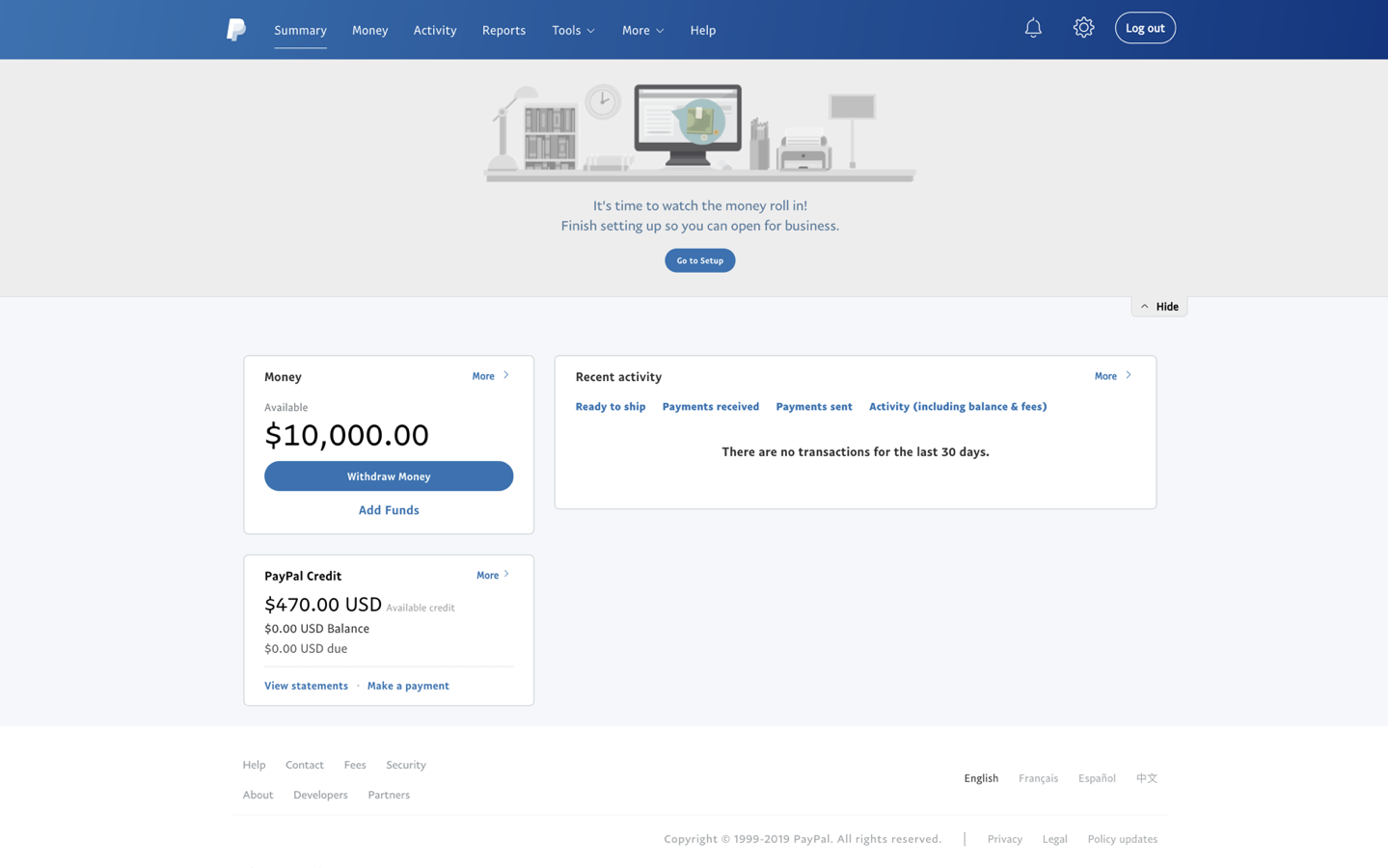Image resolution: width=1388 pixels, height=868 pixels.
Task: Switch language to Français
Action: pos(1038,778)
